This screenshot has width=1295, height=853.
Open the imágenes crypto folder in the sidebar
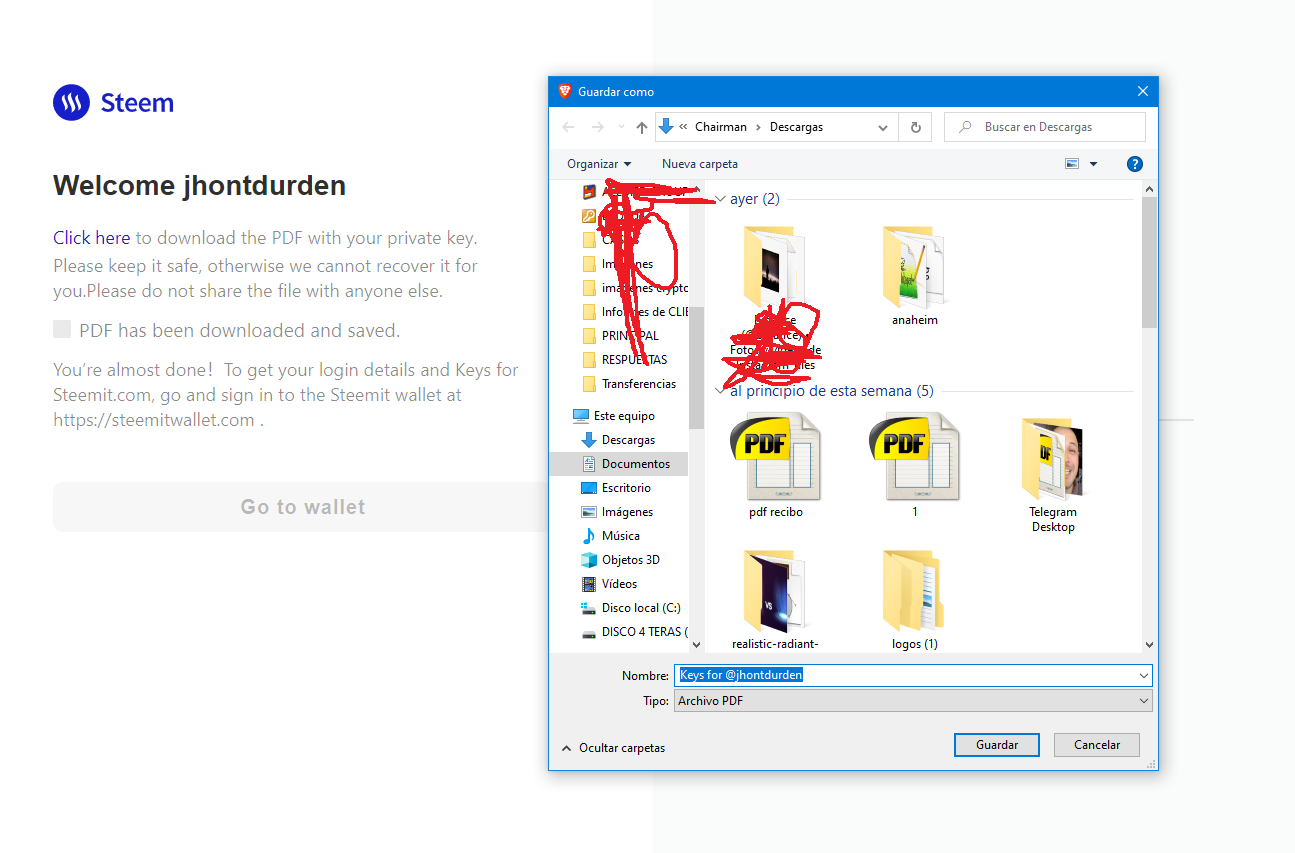(x=636, y=288)
